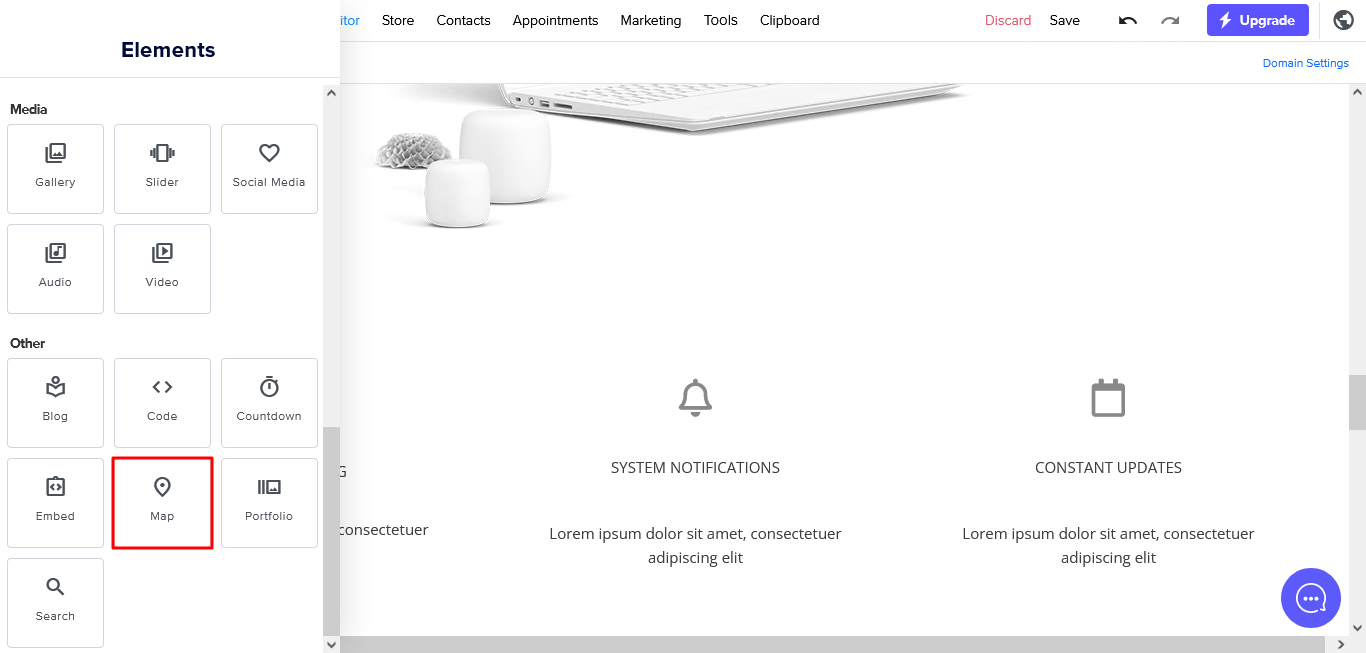Insert the Blog element

[x=55, y=403]
